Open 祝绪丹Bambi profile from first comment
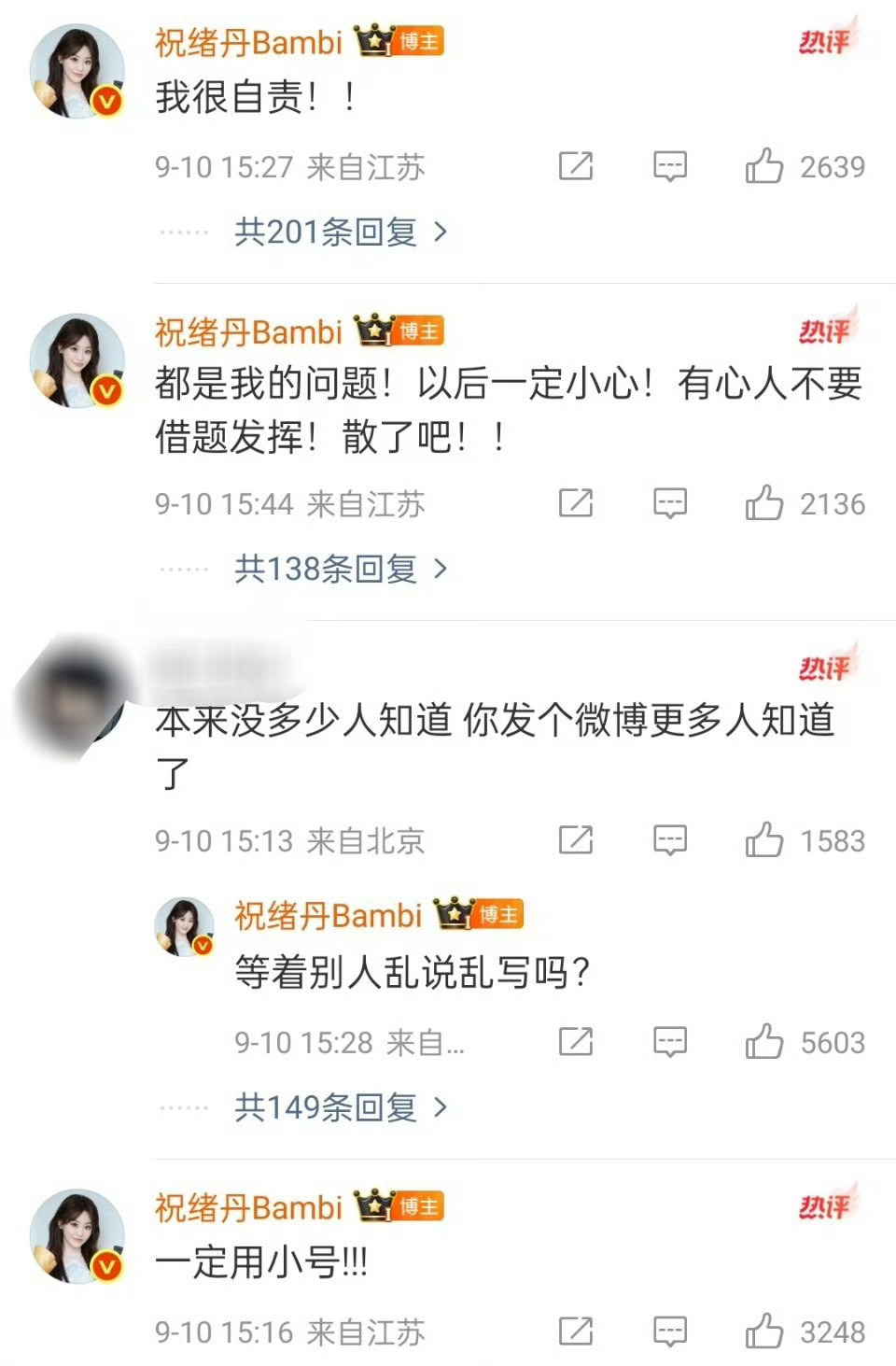896x1366 pixels. (248, 42)
